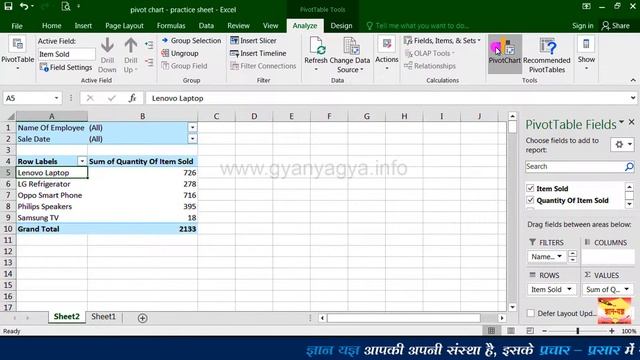
Task: Click Drill Up arrow
Action: point(131,55)
